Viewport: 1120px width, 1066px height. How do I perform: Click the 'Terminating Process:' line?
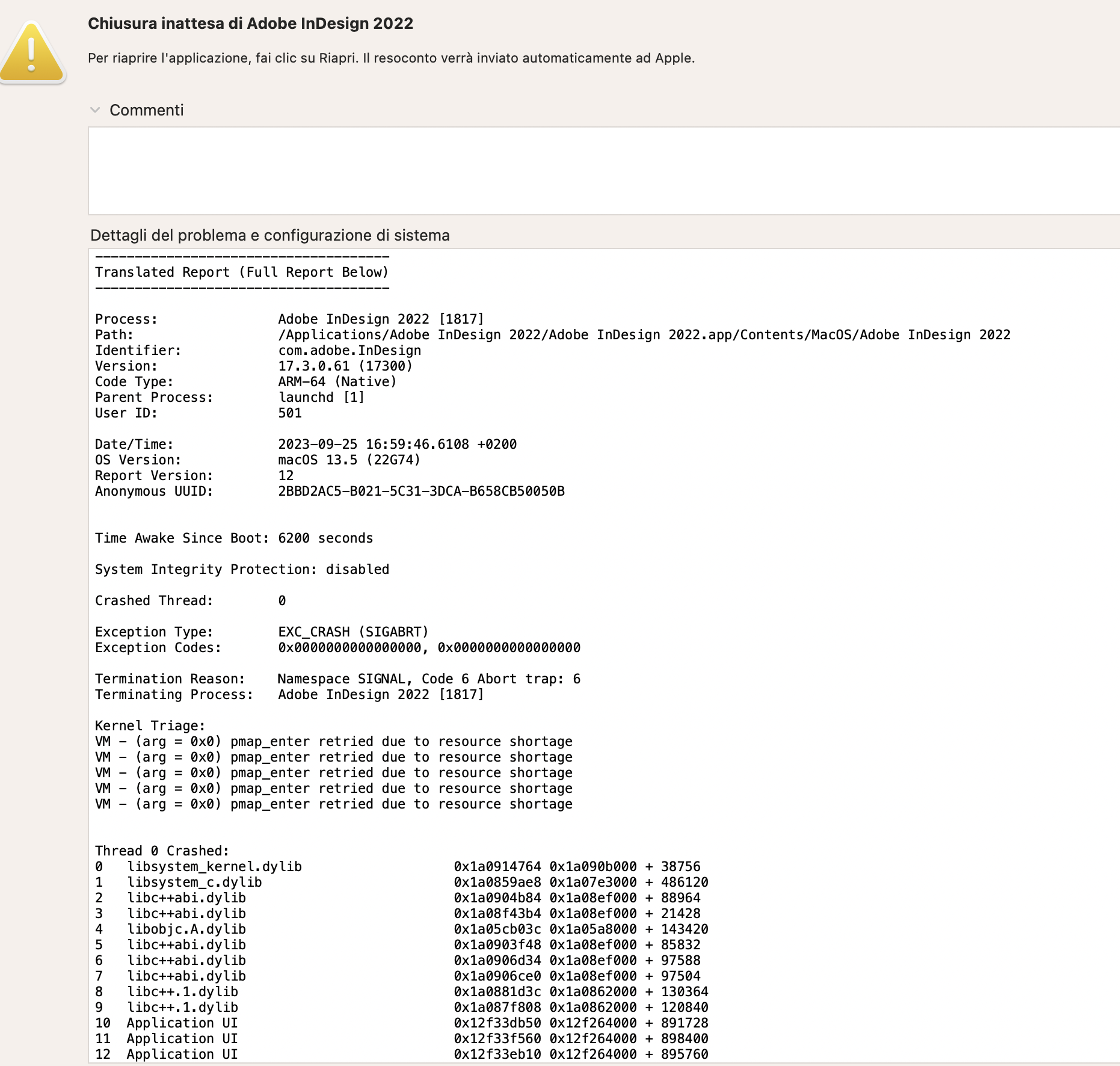click(289, 694)
